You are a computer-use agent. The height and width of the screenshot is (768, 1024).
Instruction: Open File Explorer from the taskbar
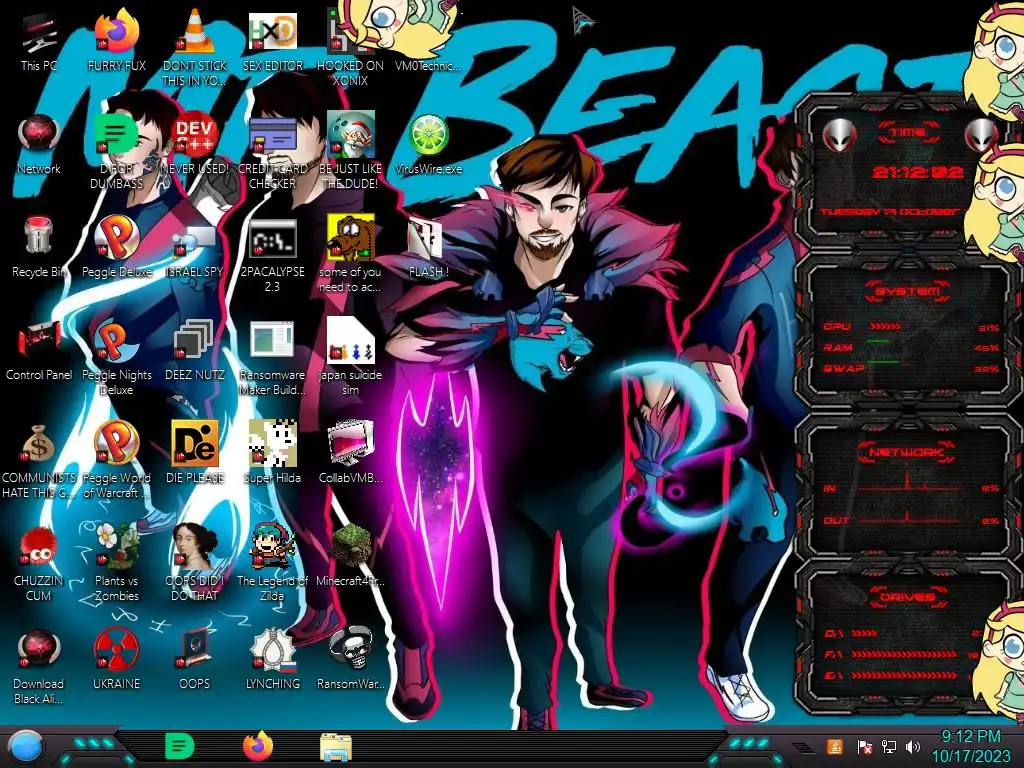point(336,747)
